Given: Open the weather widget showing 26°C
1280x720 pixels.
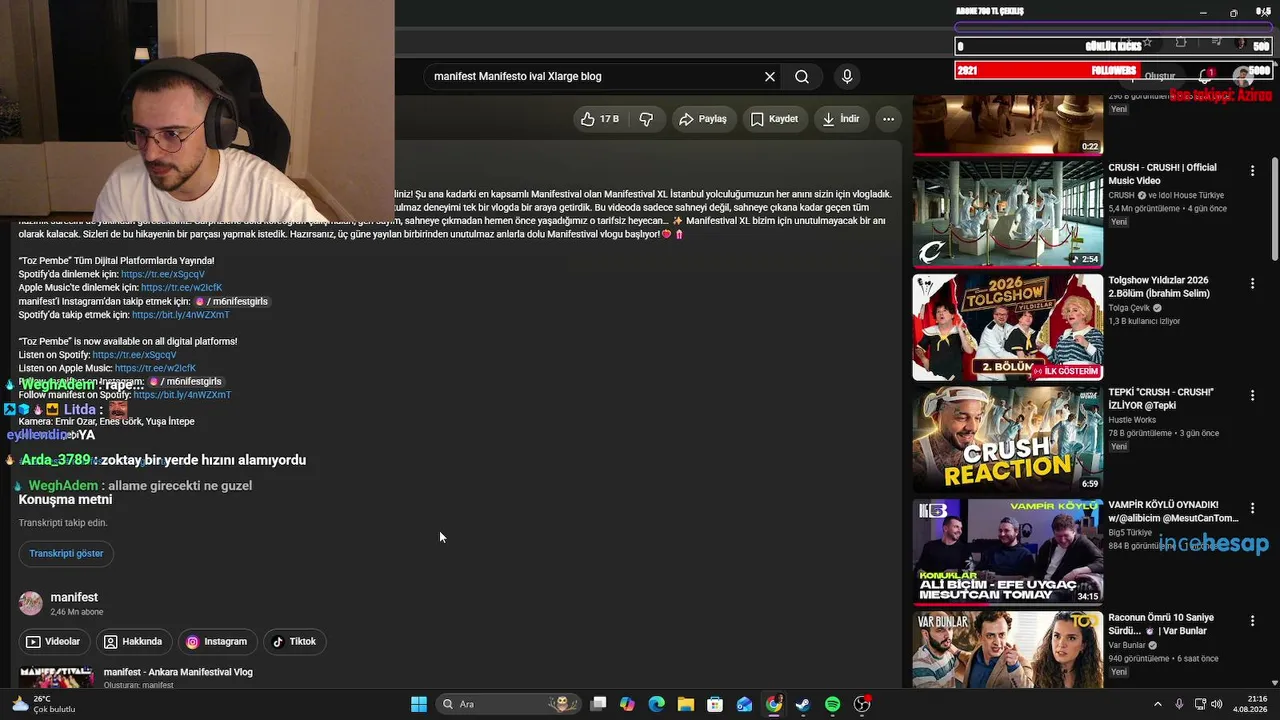Looking at the screenshot, I should point(42,704).
